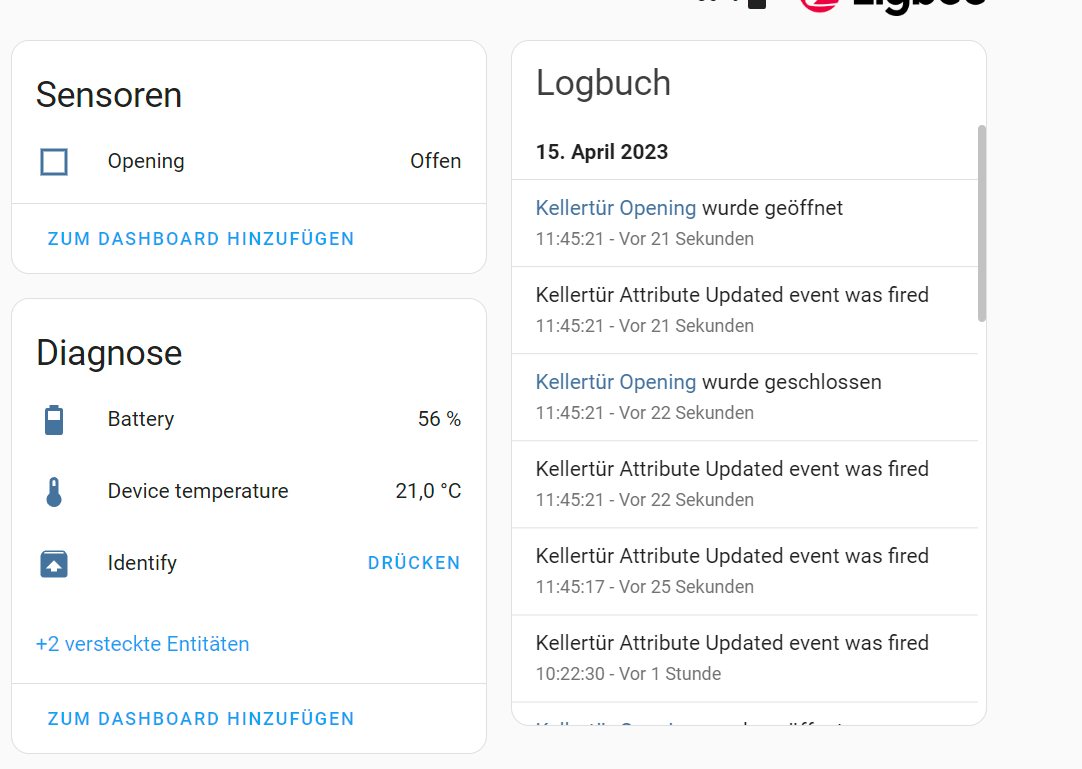Click the Identify entity icon
The image size is (1082, 769).
coord(54,564)
